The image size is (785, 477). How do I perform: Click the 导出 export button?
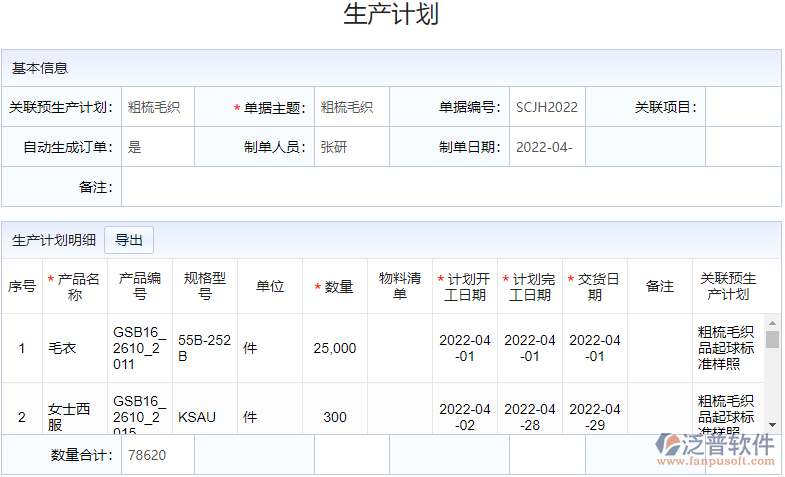129,240
